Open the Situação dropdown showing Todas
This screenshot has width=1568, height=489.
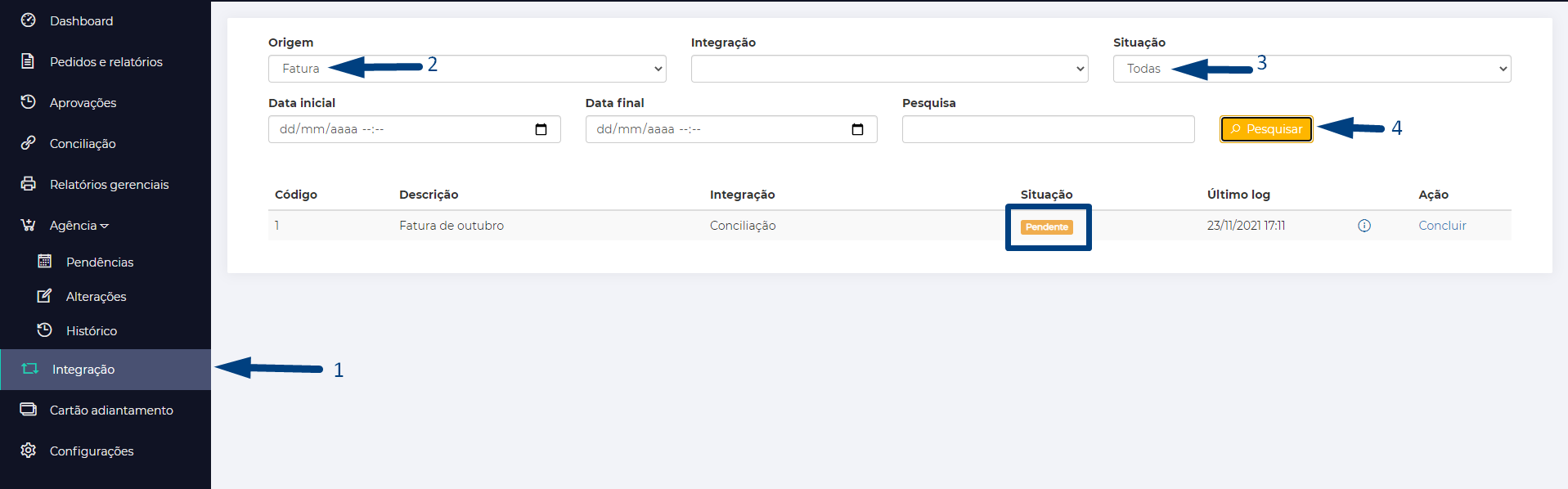[1312, 69]
